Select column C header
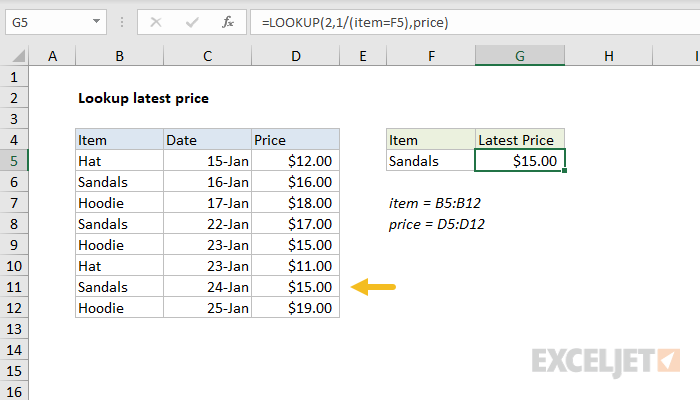 207,56
